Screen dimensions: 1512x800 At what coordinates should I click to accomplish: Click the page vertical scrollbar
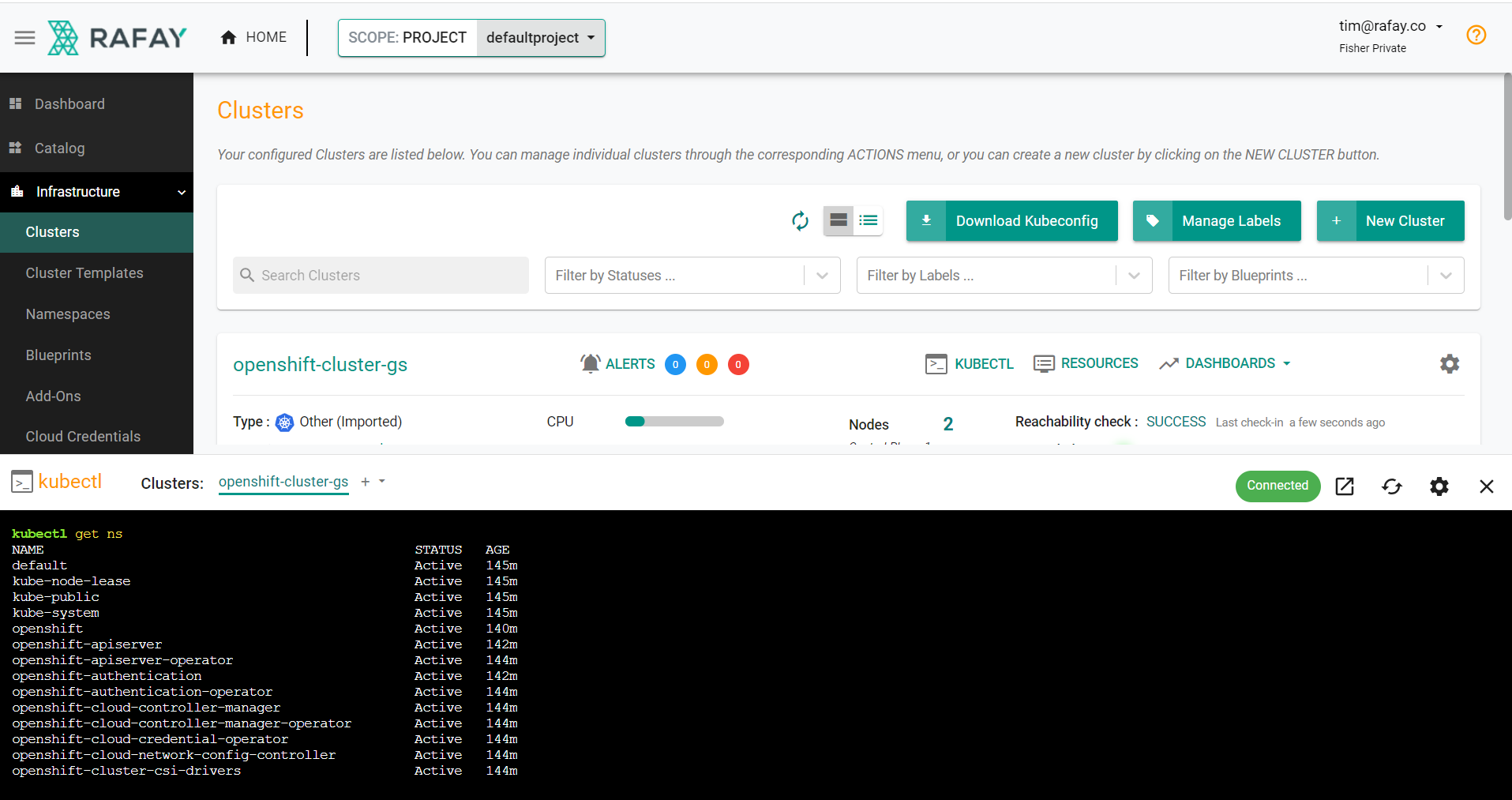(1507, 146)
